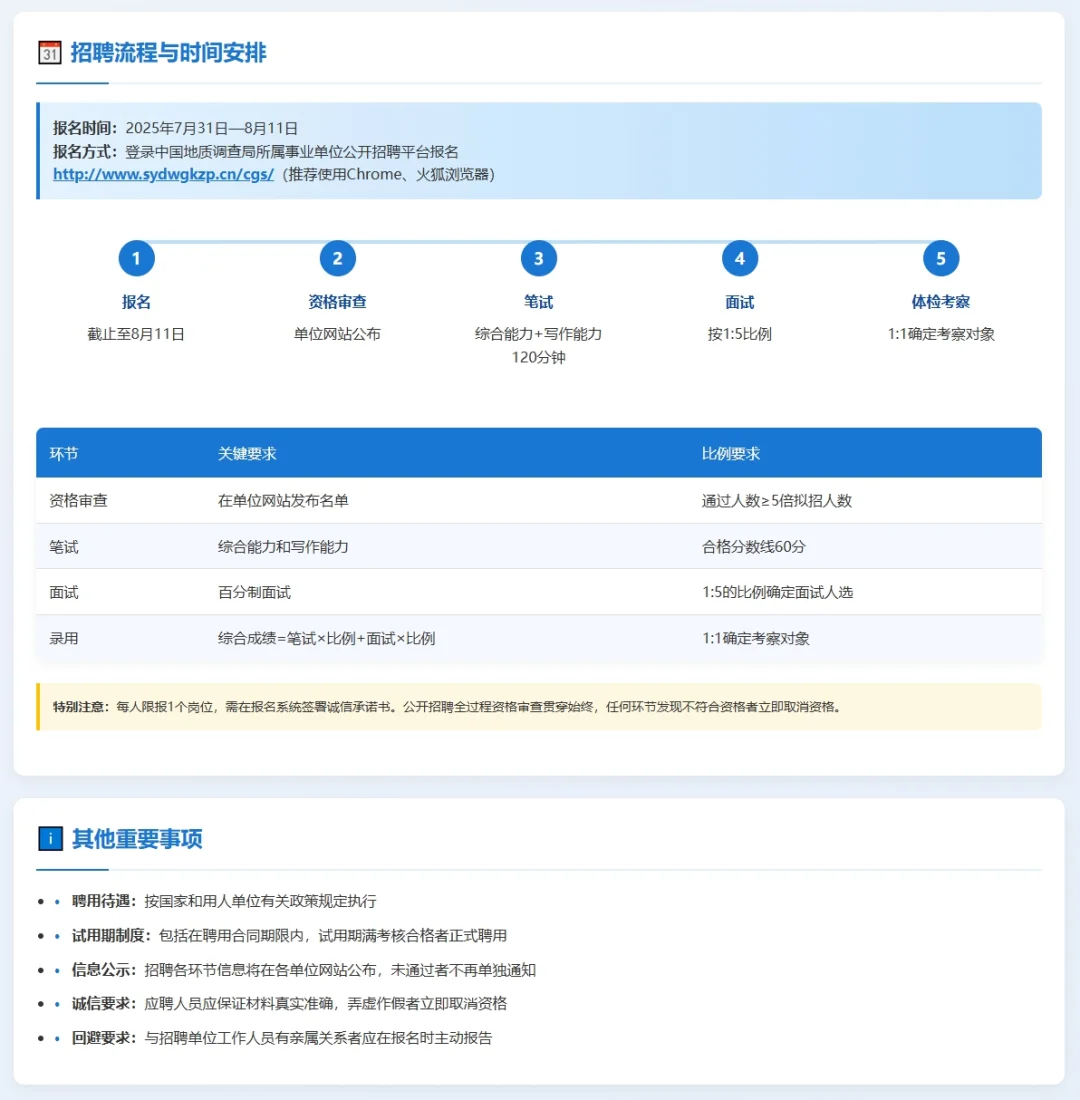Click the 诚信要求 list item

coord(289,1004)
